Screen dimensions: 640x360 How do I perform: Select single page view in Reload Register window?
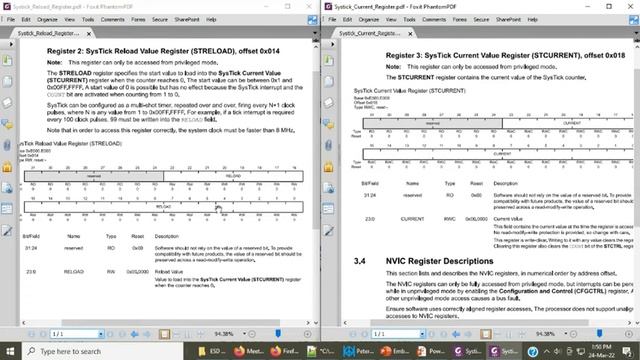[164, 334]
